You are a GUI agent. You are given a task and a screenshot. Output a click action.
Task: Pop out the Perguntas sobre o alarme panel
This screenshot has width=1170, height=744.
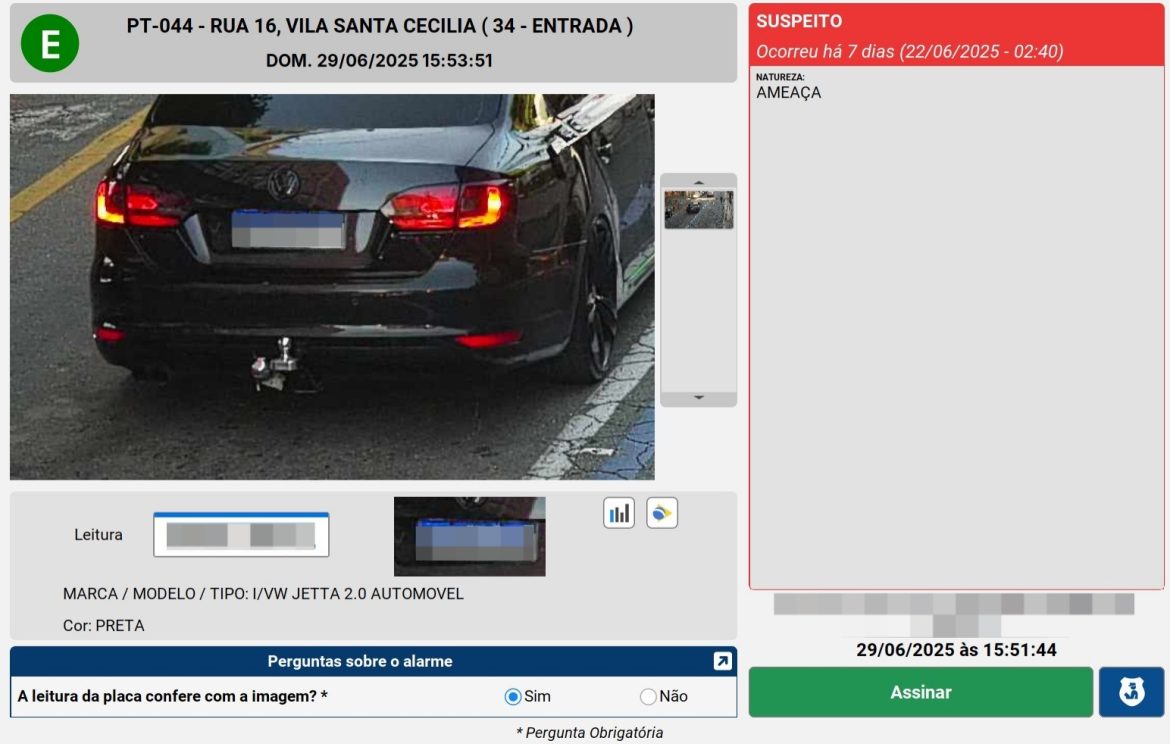tap(722, 661)
